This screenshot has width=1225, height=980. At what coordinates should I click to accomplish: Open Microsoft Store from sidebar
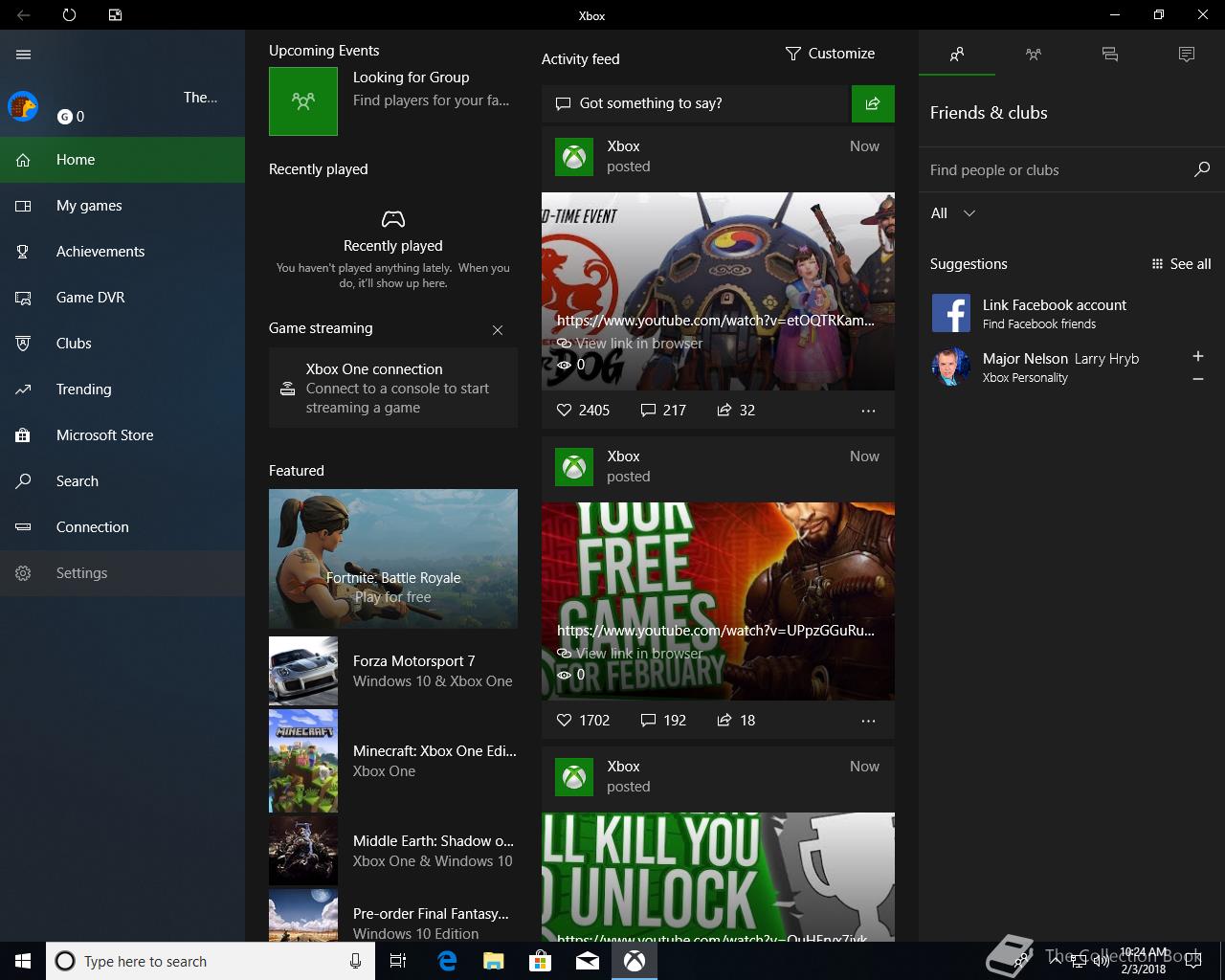click(x=122, y=435)
